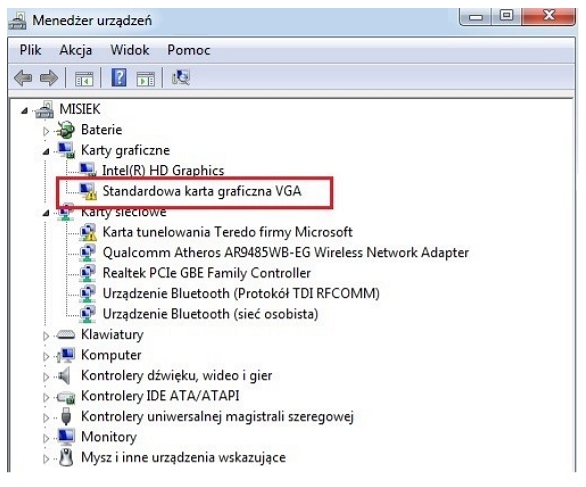Select Karta tunelowania Teredo firmy Microsoft
586x487 pixels.
point(227,232)
